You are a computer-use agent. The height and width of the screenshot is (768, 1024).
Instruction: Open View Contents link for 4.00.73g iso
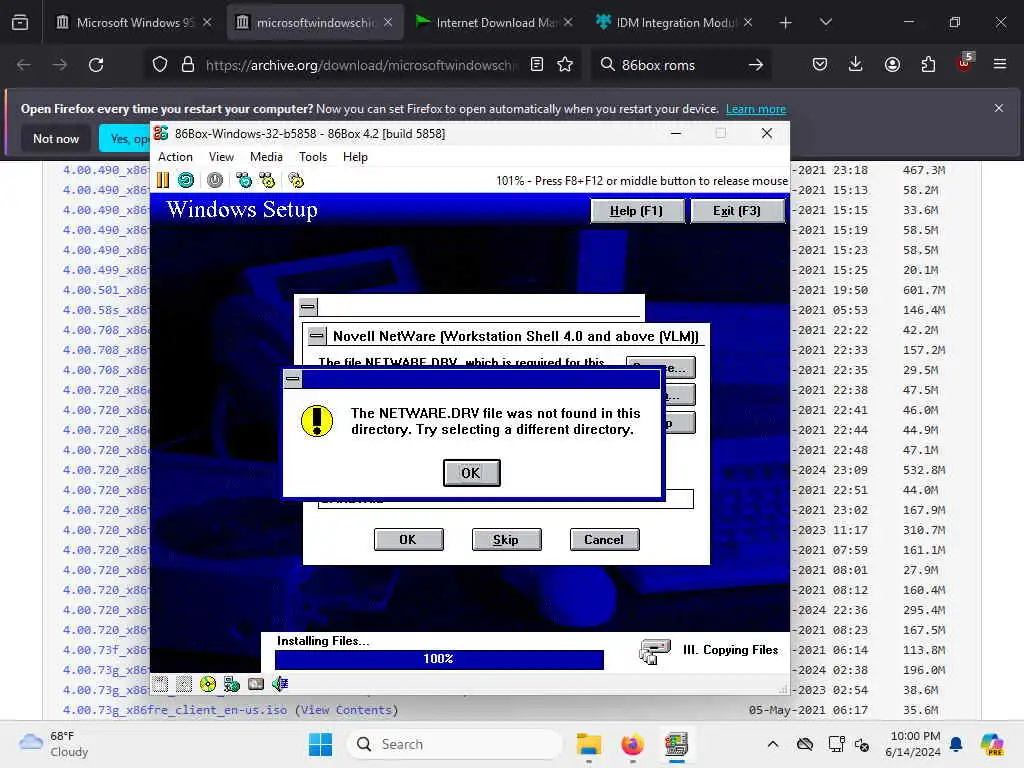pos(346,710)
